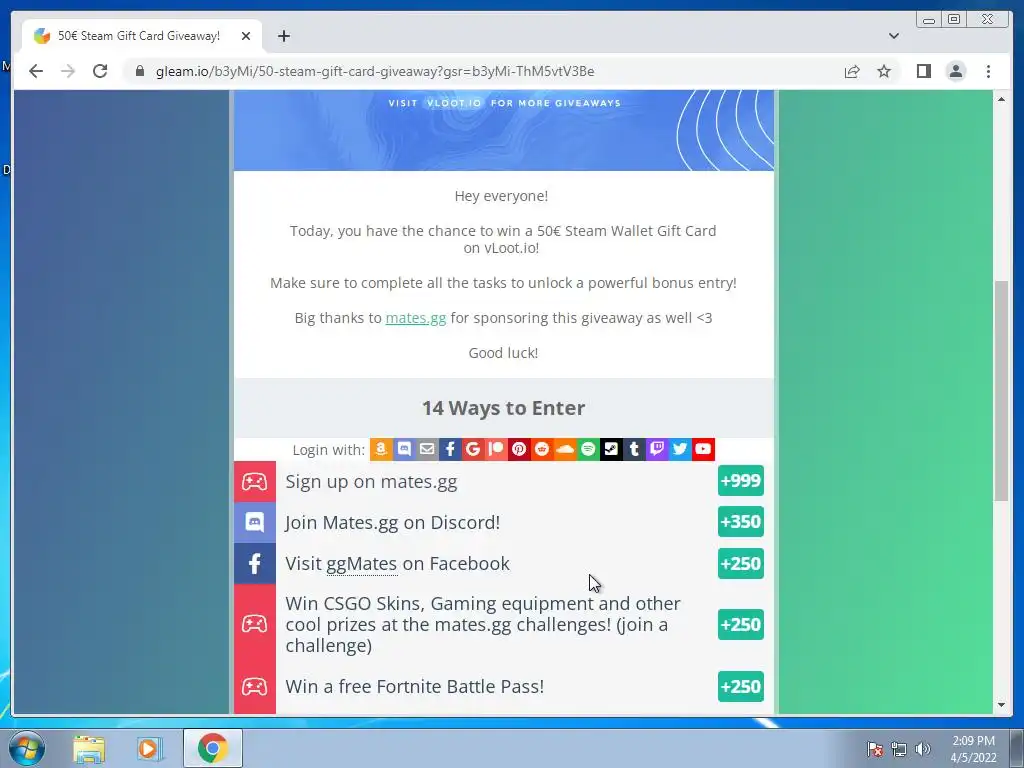The height and width of the screenshot is (768, 1024).
Task: Click the scrollbar down arrow
Action: [1001, 705]
